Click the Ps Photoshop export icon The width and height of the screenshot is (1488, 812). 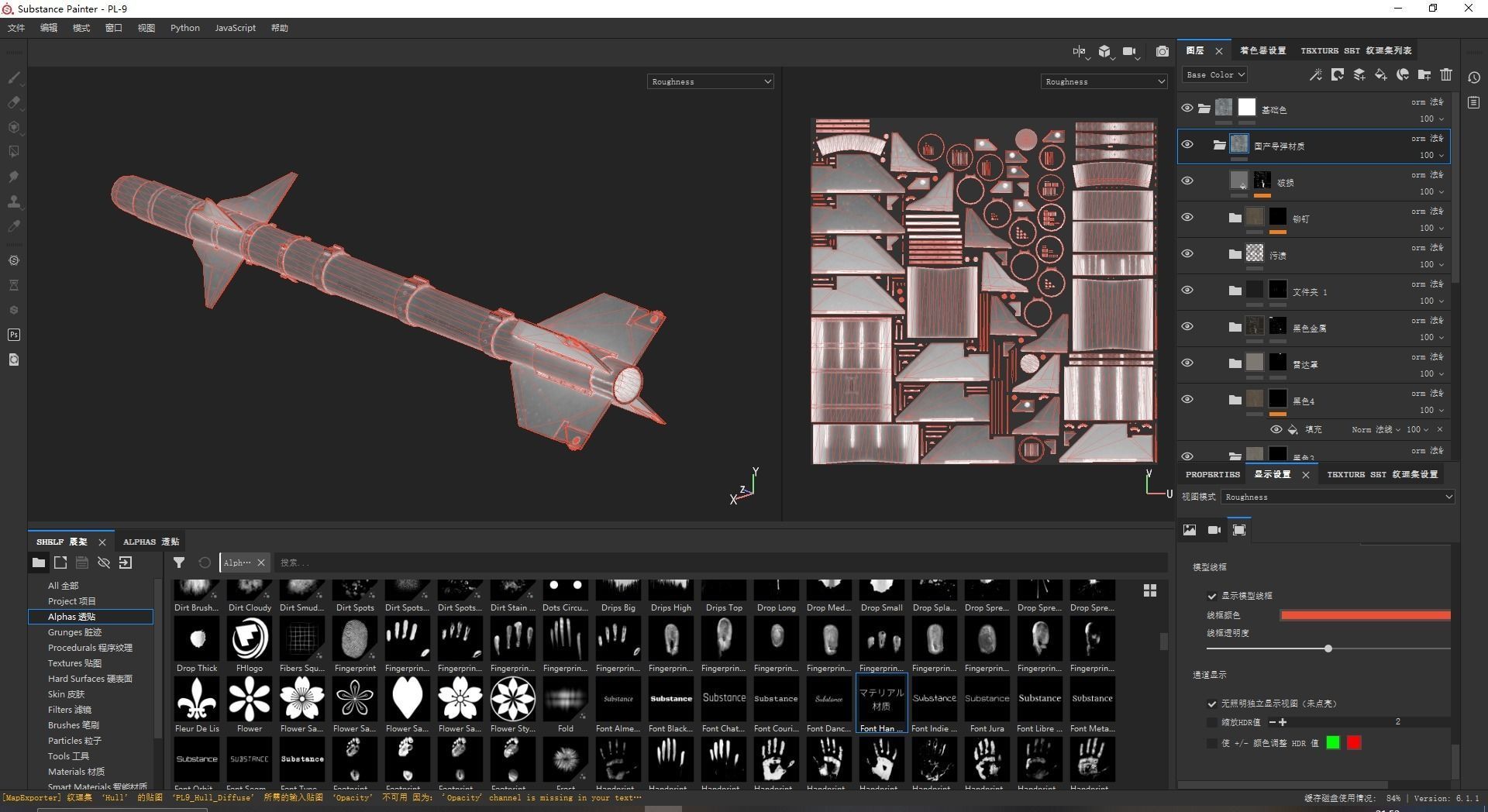coord(14,335)
